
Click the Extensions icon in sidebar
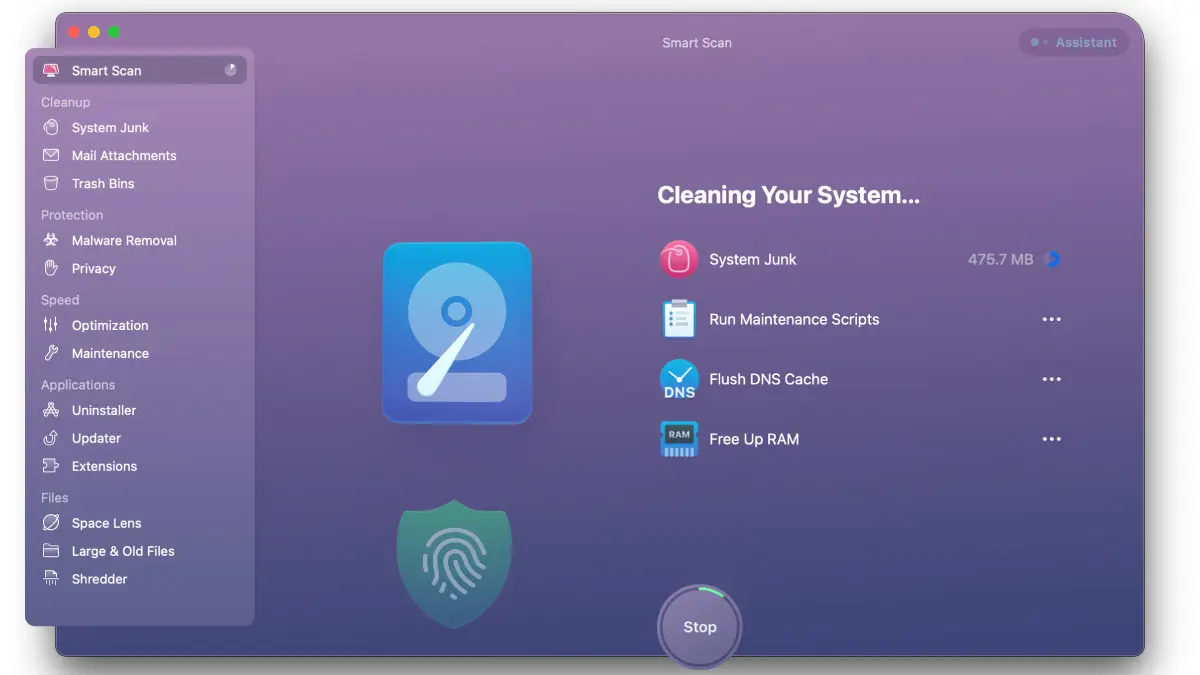pos(51,466)
